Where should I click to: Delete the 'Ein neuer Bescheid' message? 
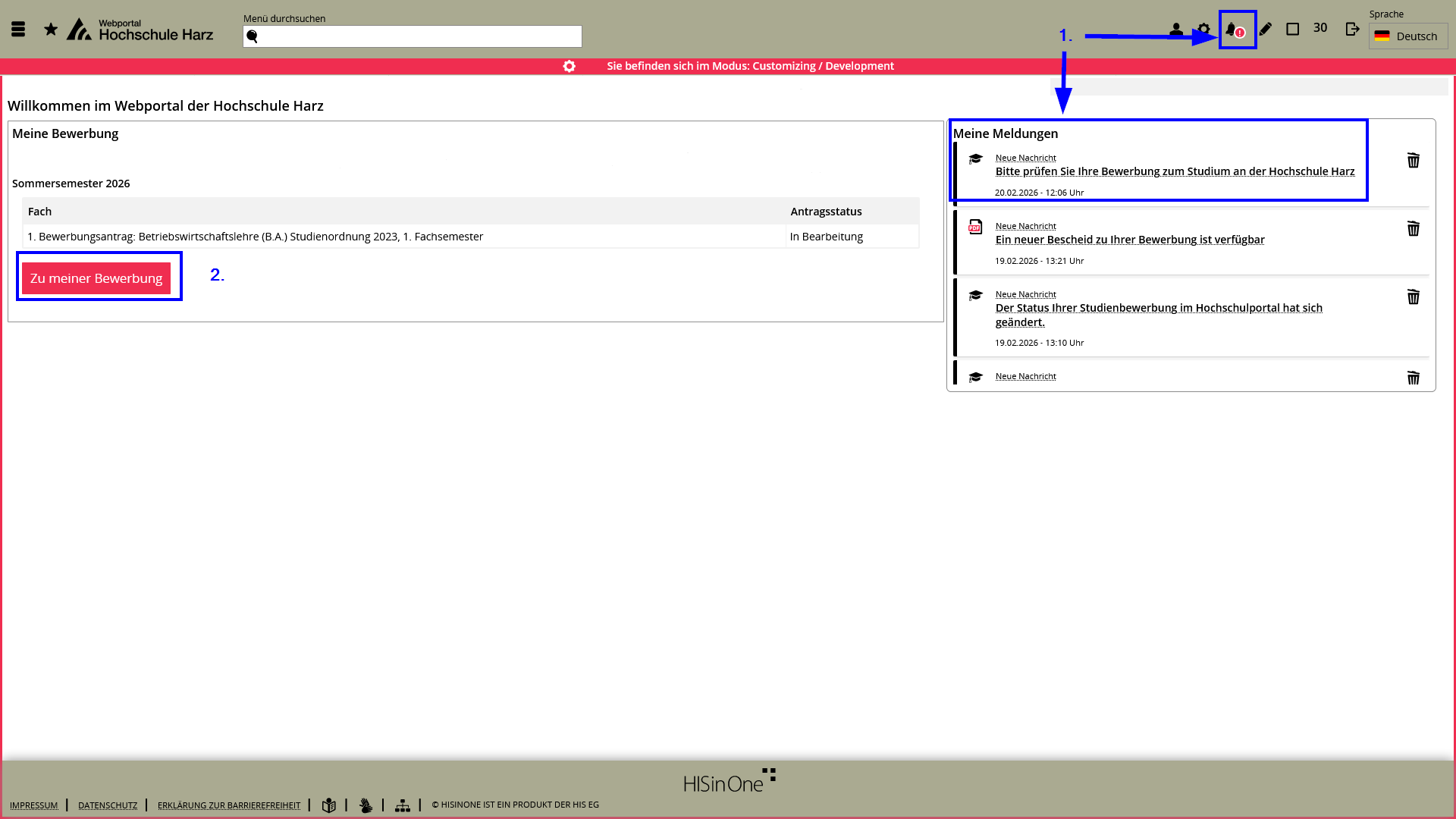[1413, 229]
